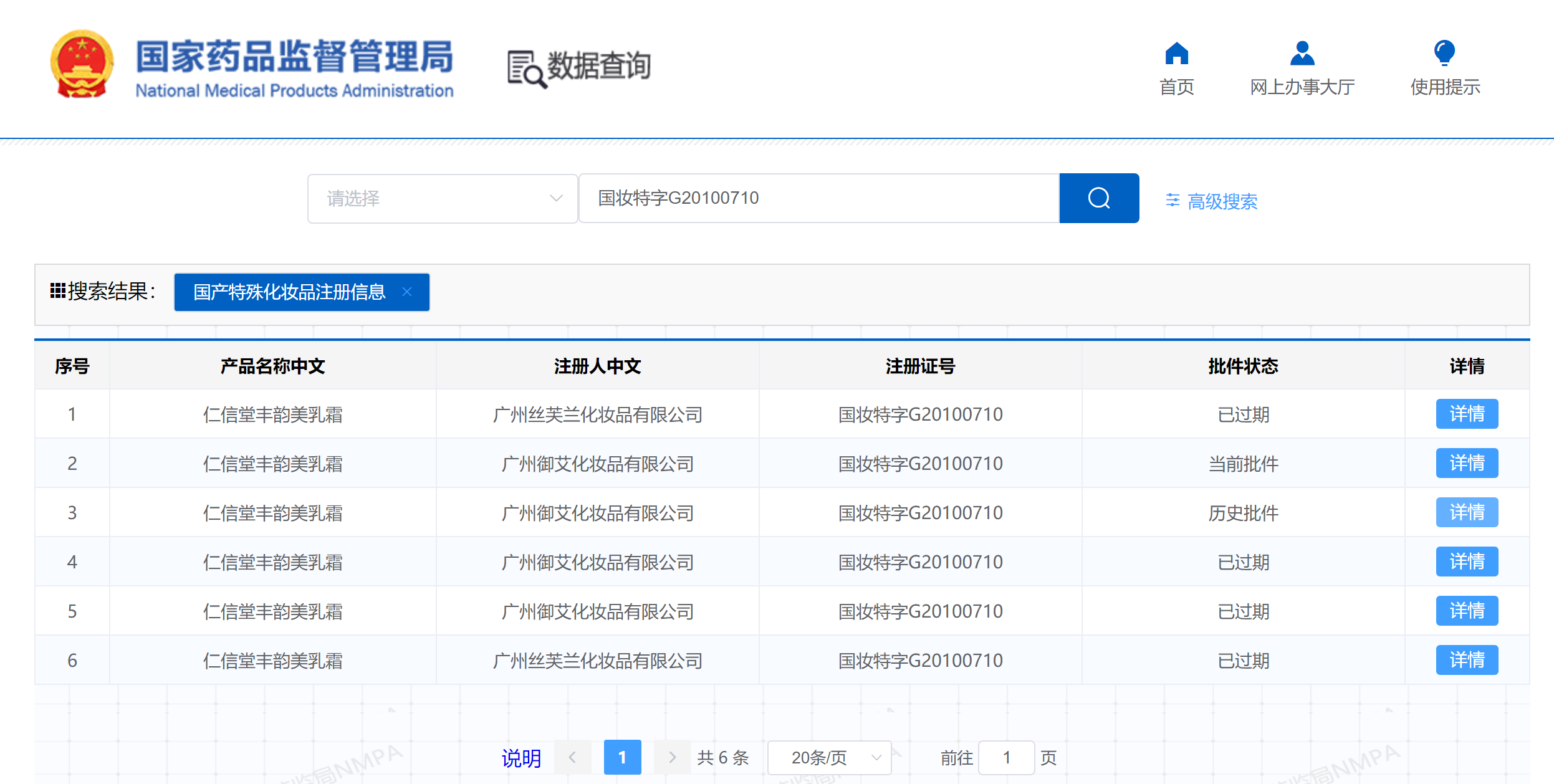Click page number 1 in pagination

click(x=622, y=757)
